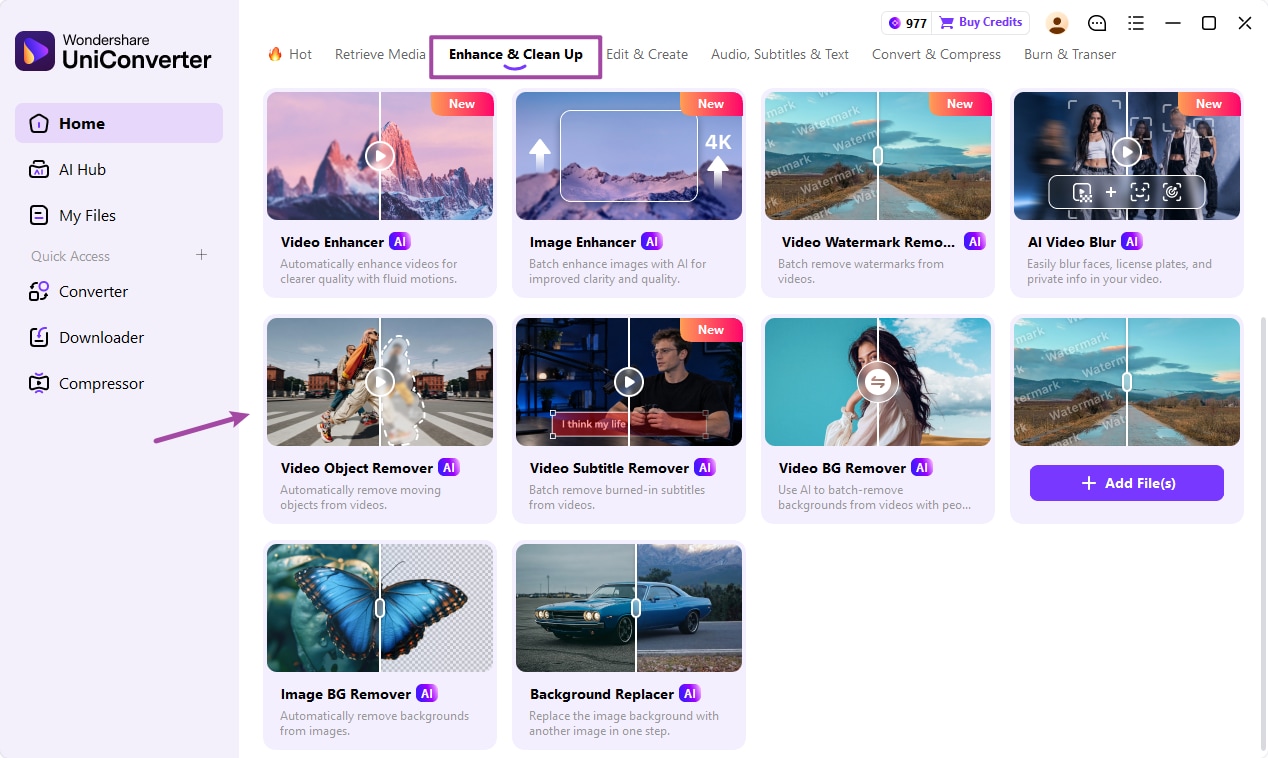1268x758 pixels.
Task: Open the Home sidebar item
Action: click(x=119, y=123)
